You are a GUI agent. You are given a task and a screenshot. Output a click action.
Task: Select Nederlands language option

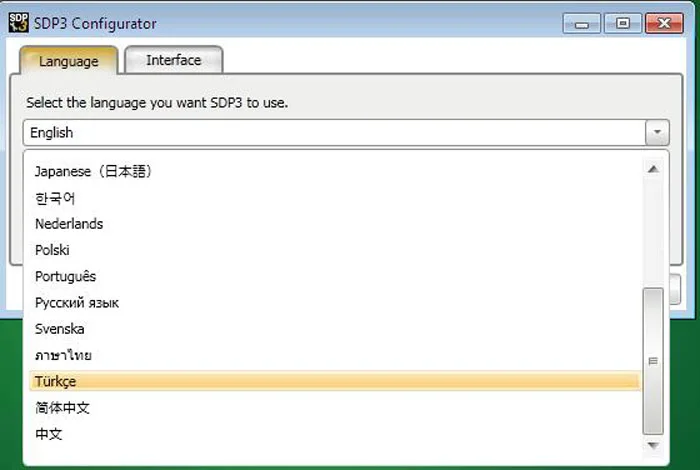click(335, 224)
